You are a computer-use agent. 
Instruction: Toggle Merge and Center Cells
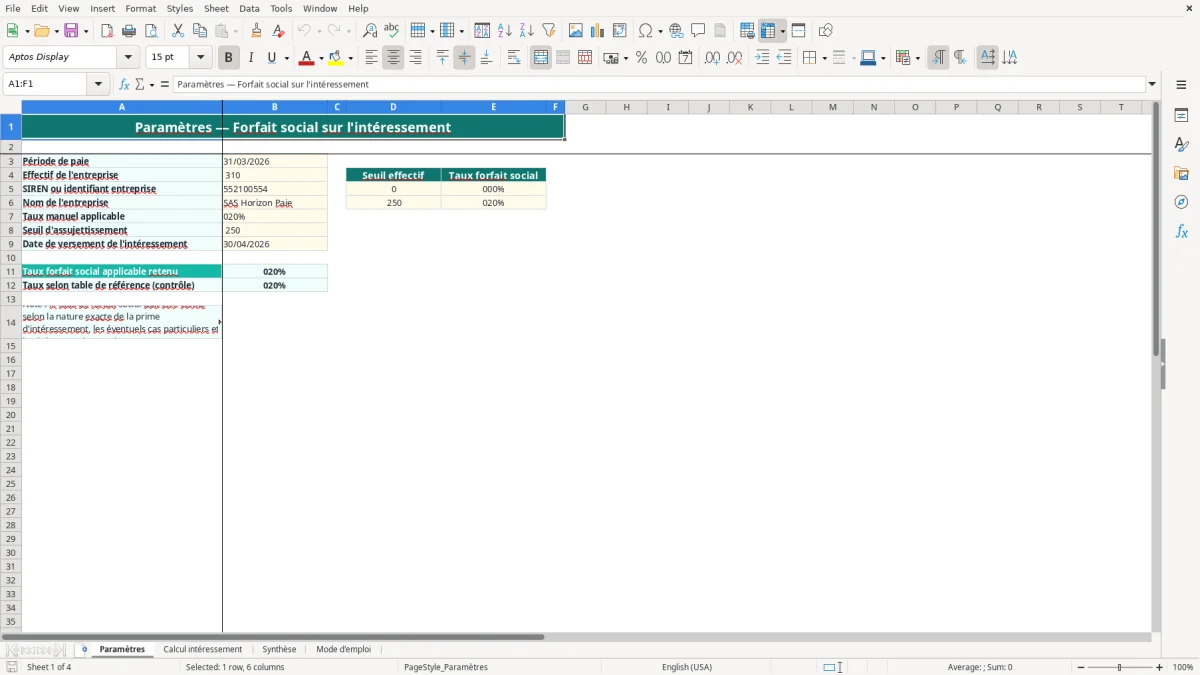pos(541,58)
